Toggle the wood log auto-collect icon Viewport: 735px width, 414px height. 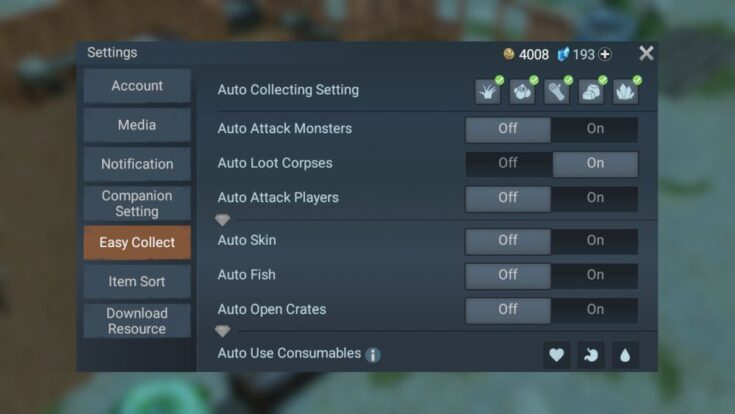tap(556, 91)
